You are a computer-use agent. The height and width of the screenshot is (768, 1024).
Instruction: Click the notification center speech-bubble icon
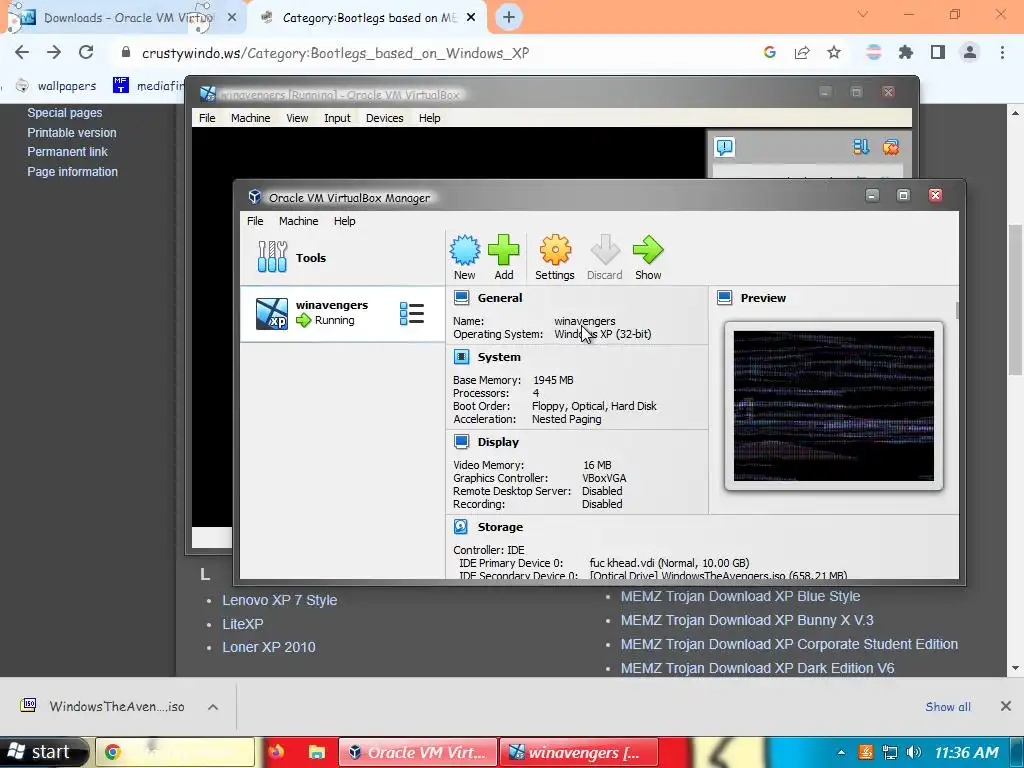pyautogui.click(x=725, y=147)
